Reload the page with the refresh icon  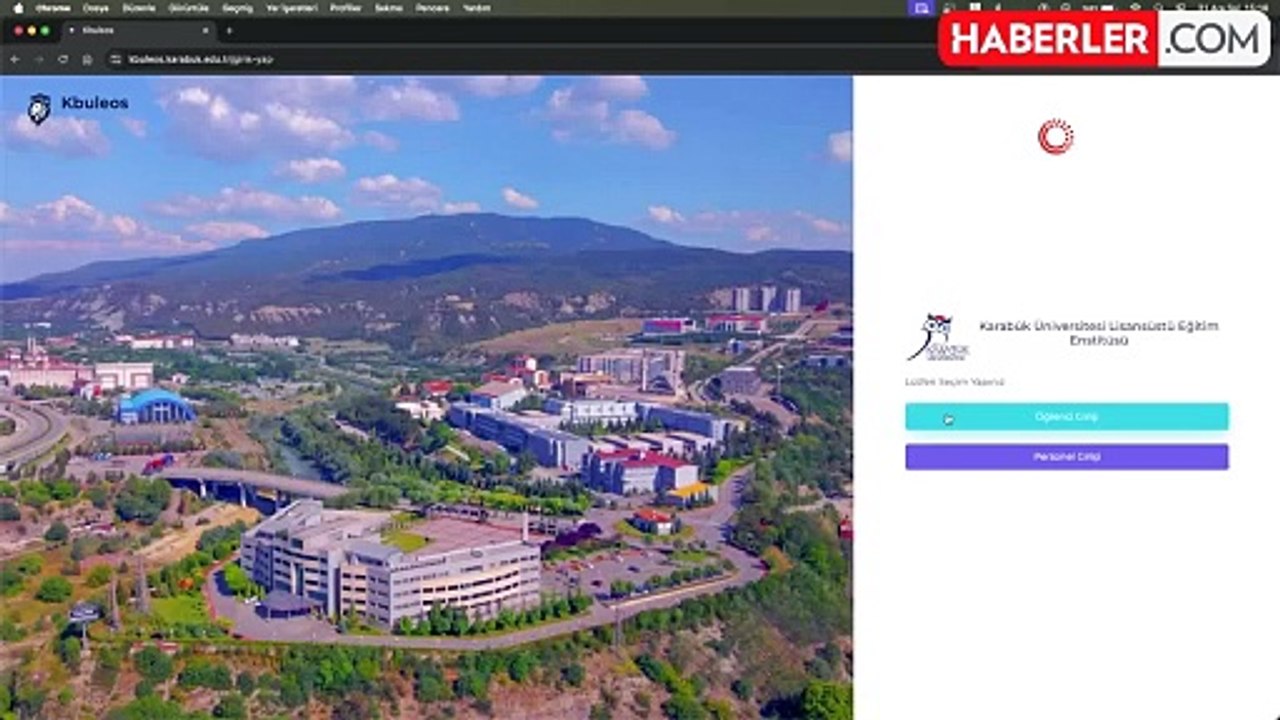62,59
